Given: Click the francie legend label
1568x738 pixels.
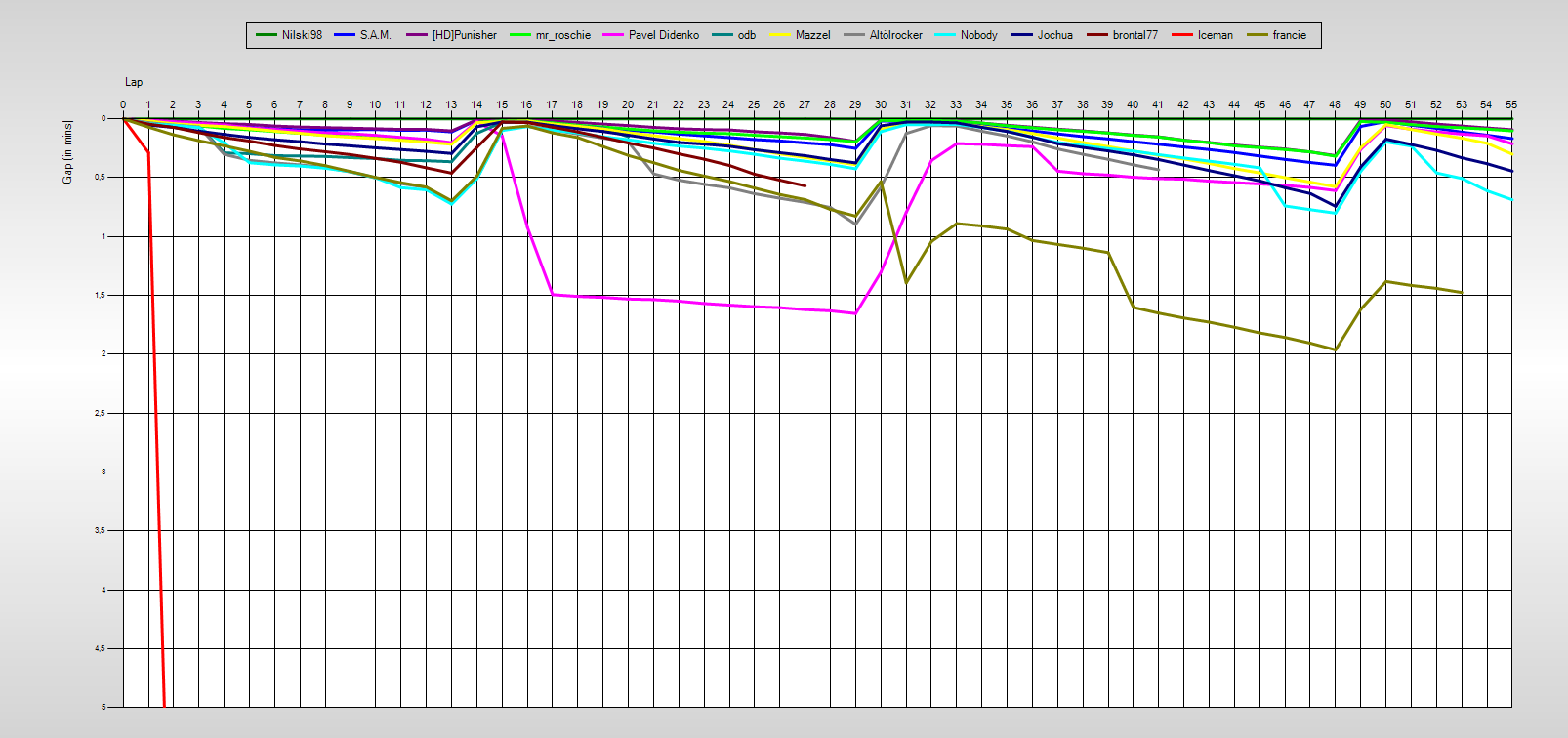Looking at the screenshot, I should pos(1289,35).
